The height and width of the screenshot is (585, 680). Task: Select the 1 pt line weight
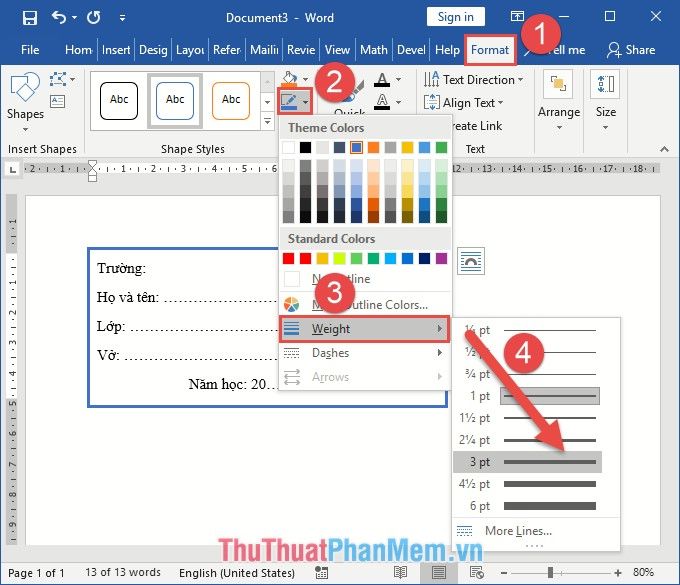(528, 396)
